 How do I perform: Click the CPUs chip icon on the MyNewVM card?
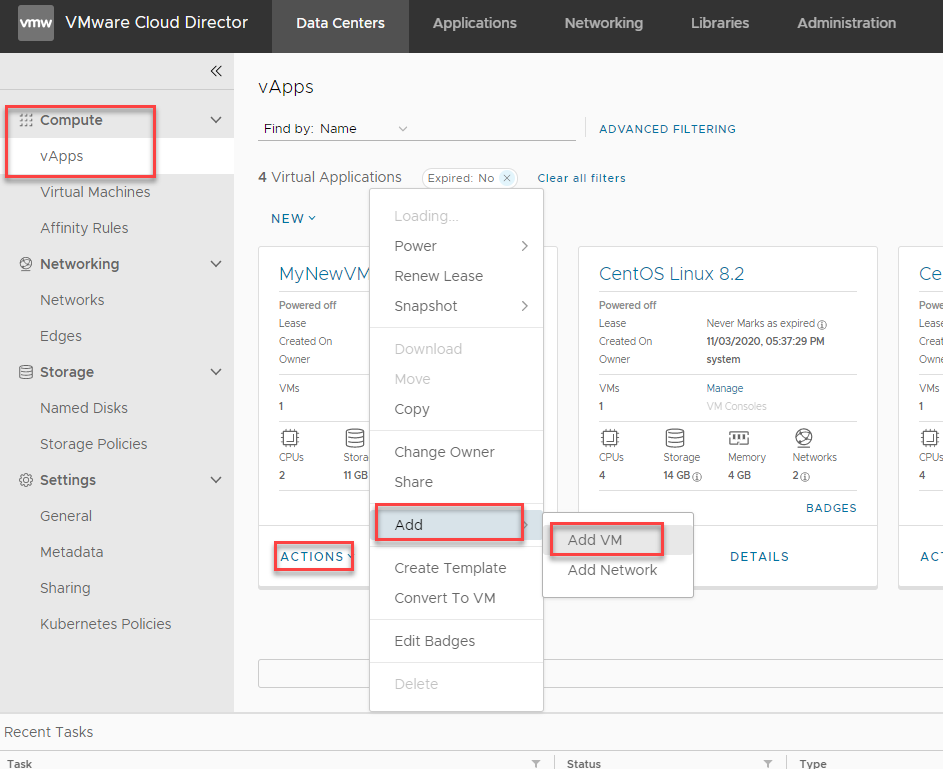(289, 437)
